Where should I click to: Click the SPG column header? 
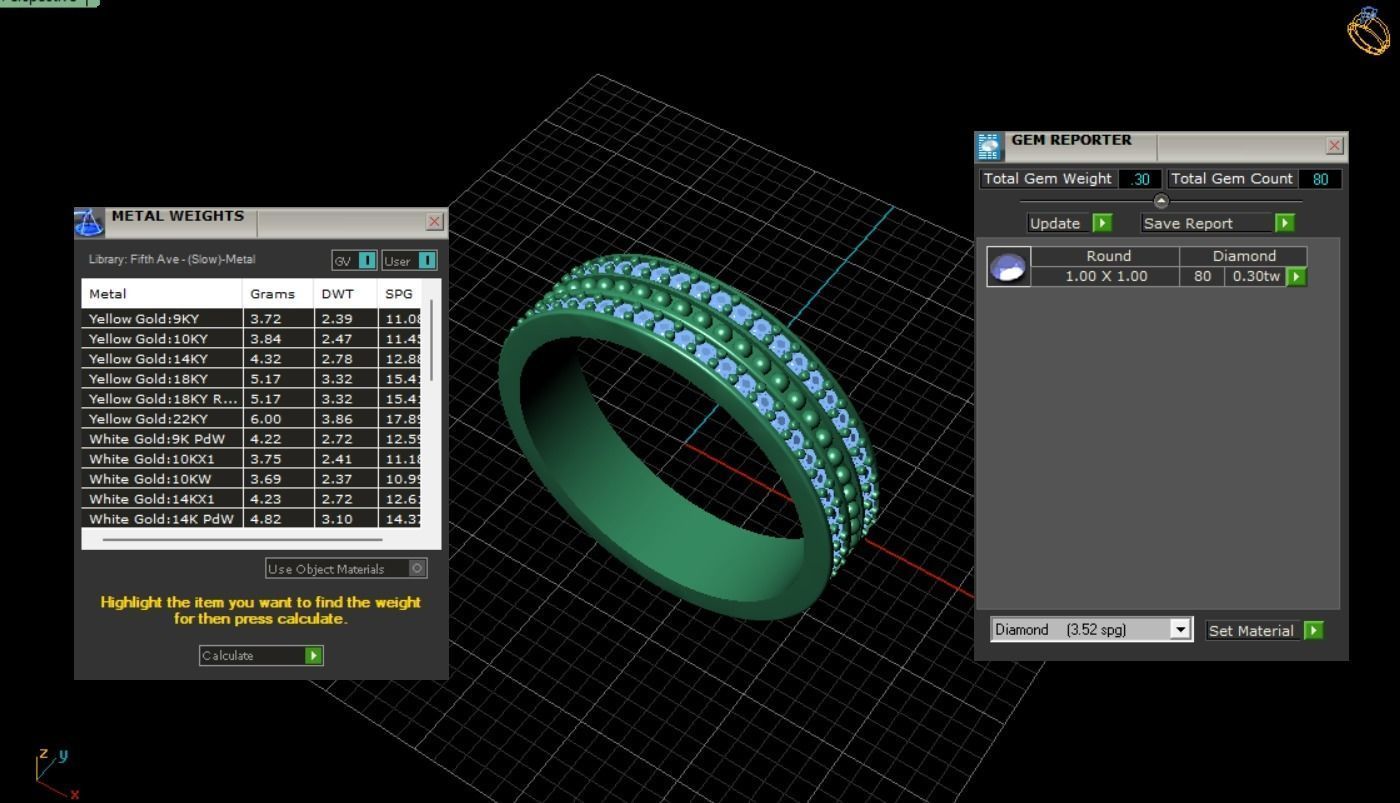400,294
